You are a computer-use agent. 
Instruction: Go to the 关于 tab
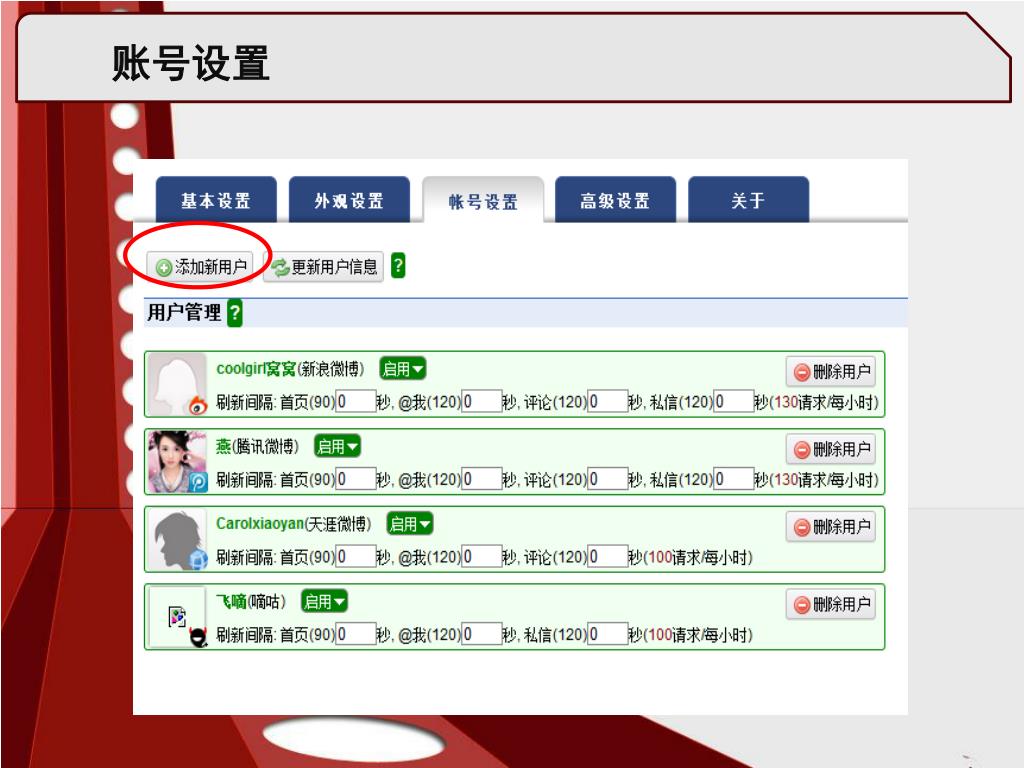click(x=748, y=200)
